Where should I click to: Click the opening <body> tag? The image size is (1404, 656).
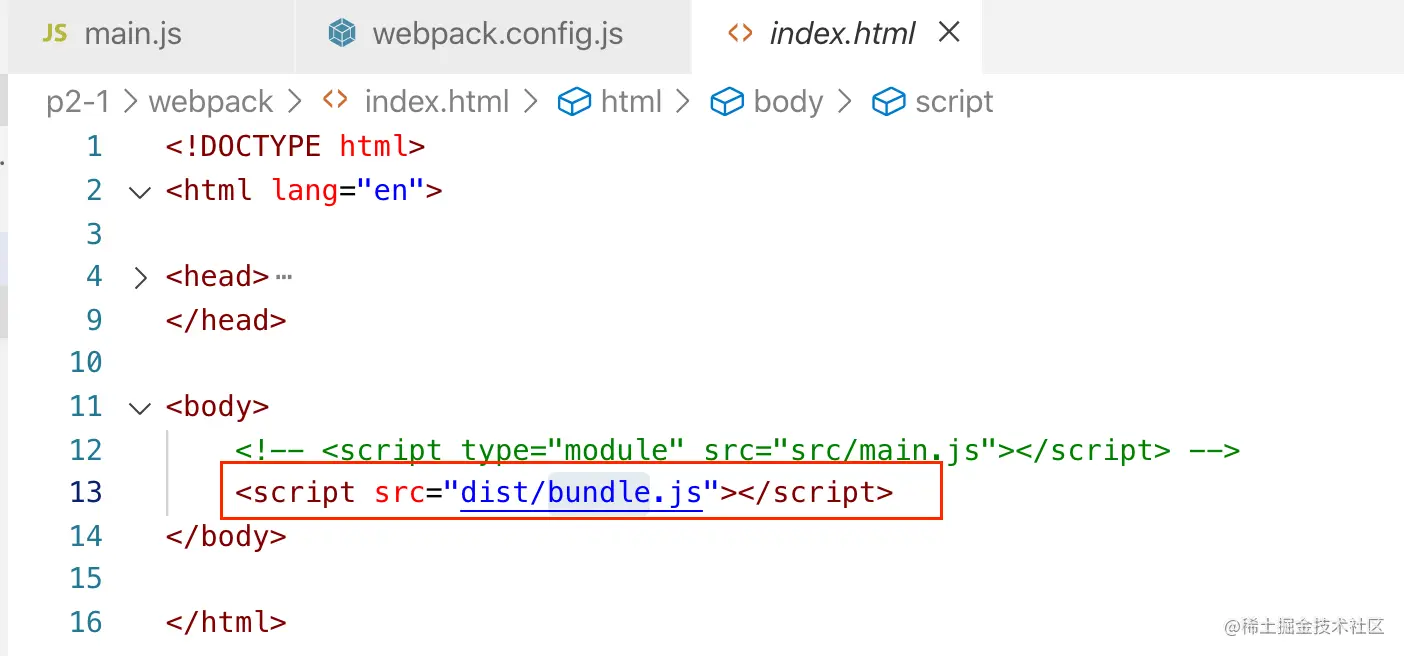click(x=217, y=407)
